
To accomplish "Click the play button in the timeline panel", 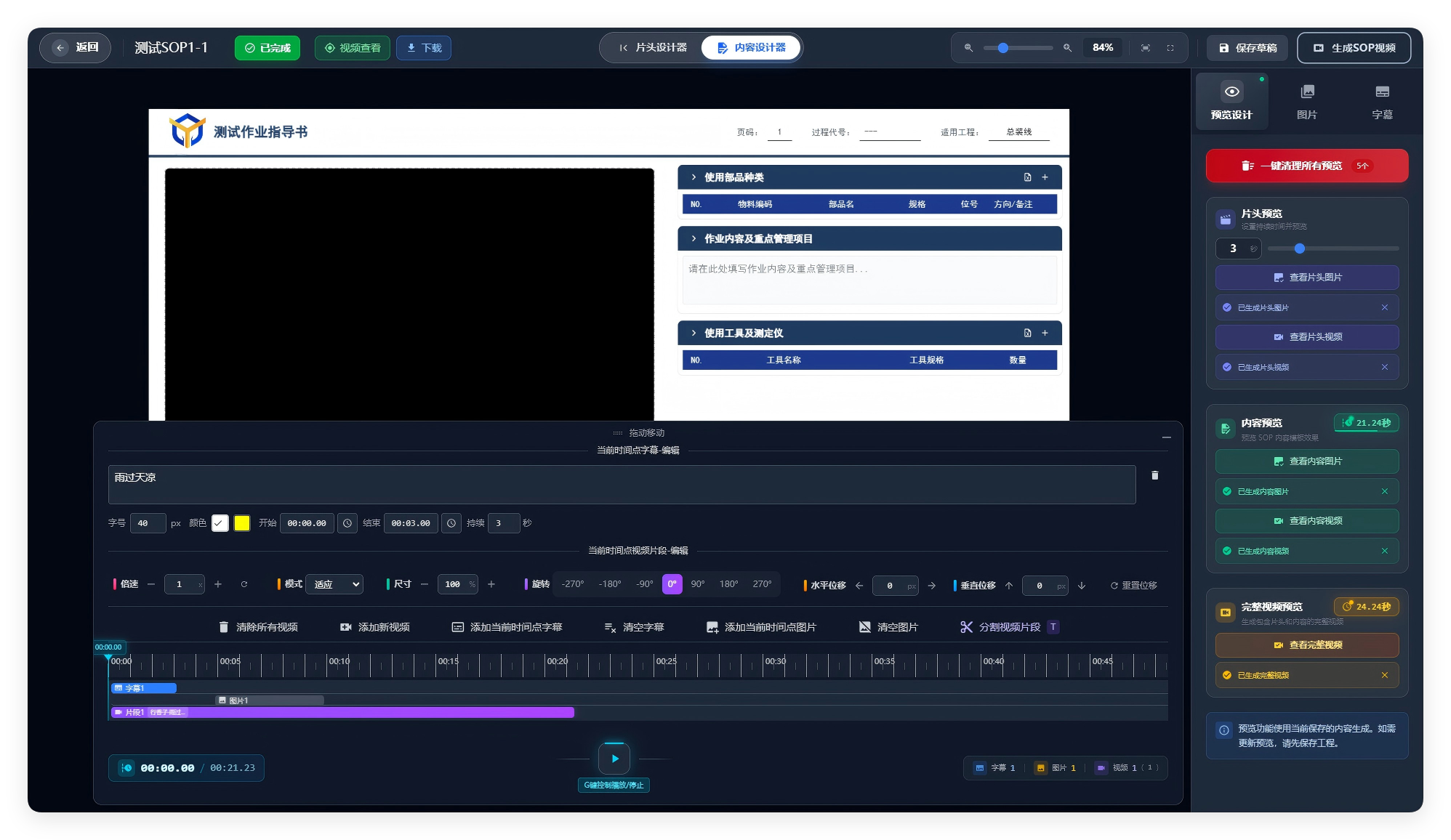I will pos(614,759).
